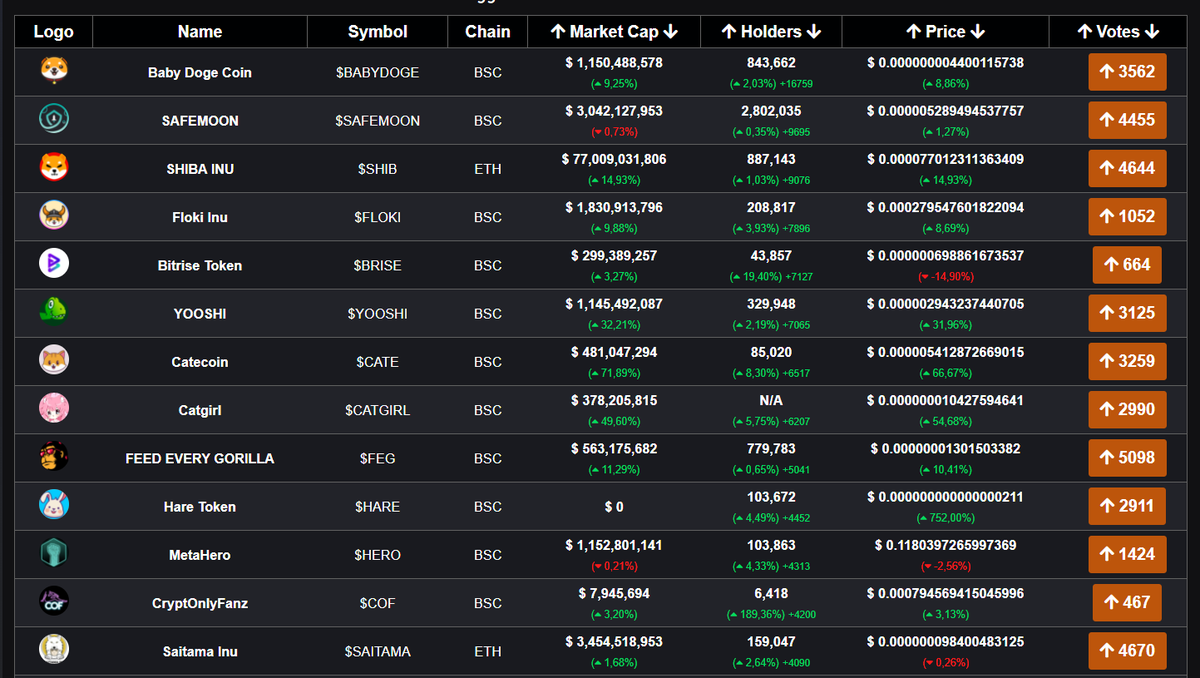This screenshot has width=1200, height=678.
Task: Open SHIBA INU token name
Action: point(200,169)
